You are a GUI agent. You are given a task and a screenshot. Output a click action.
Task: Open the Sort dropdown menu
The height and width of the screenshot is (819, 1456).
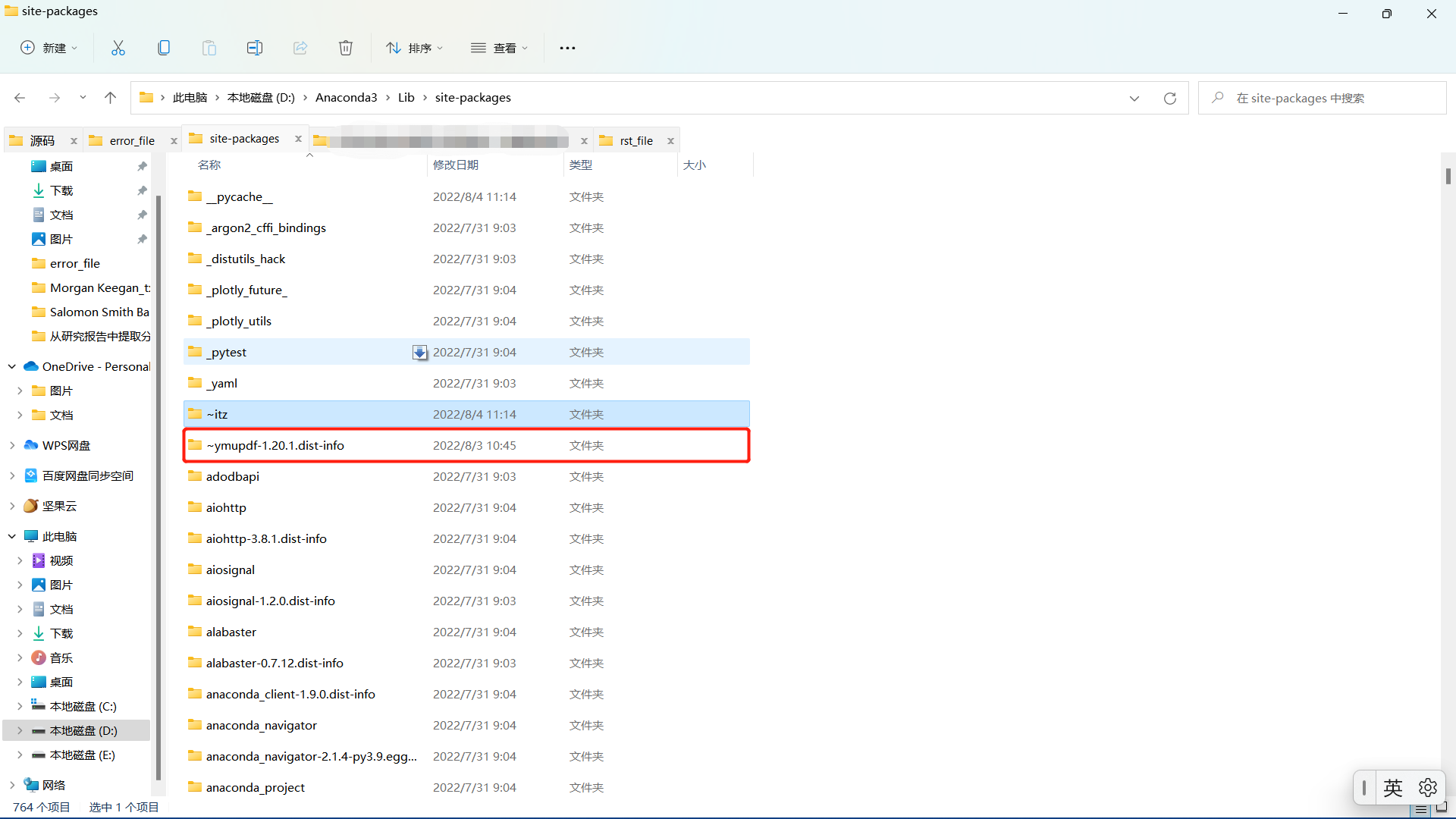coord(414,48)
